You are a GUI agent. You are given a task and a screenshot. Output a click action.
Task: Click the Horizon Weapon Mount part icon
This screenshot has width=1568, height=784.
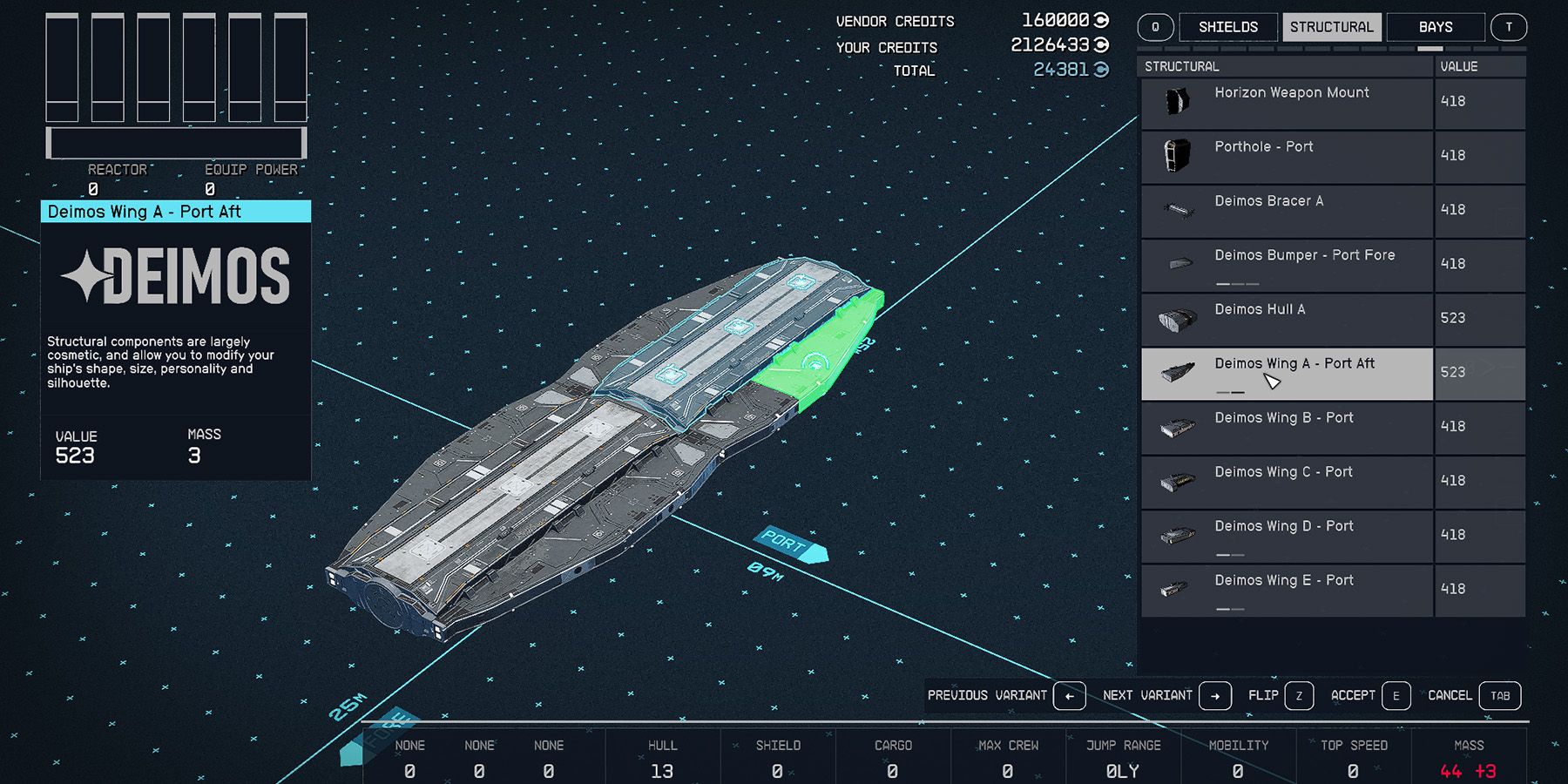tap(1179, 101)
